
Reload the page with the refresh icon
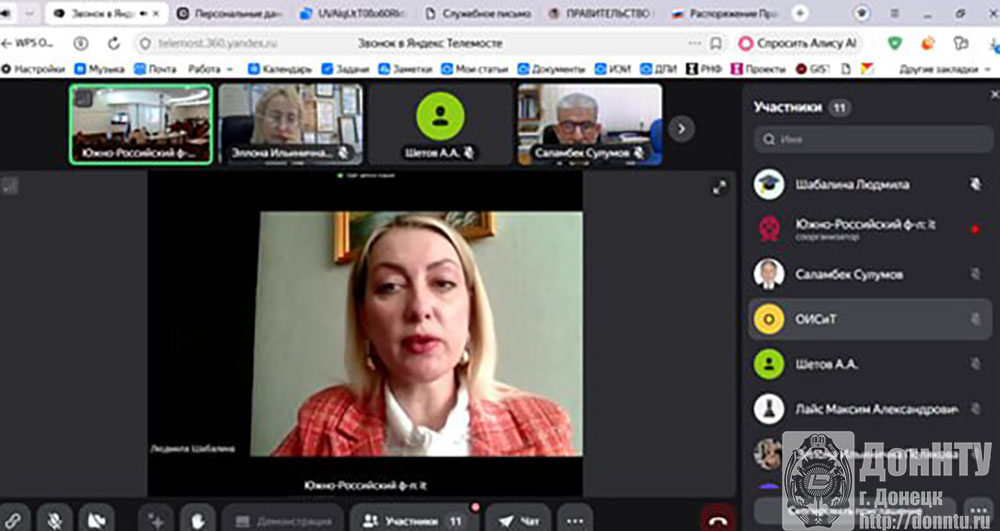pos(114,43)
